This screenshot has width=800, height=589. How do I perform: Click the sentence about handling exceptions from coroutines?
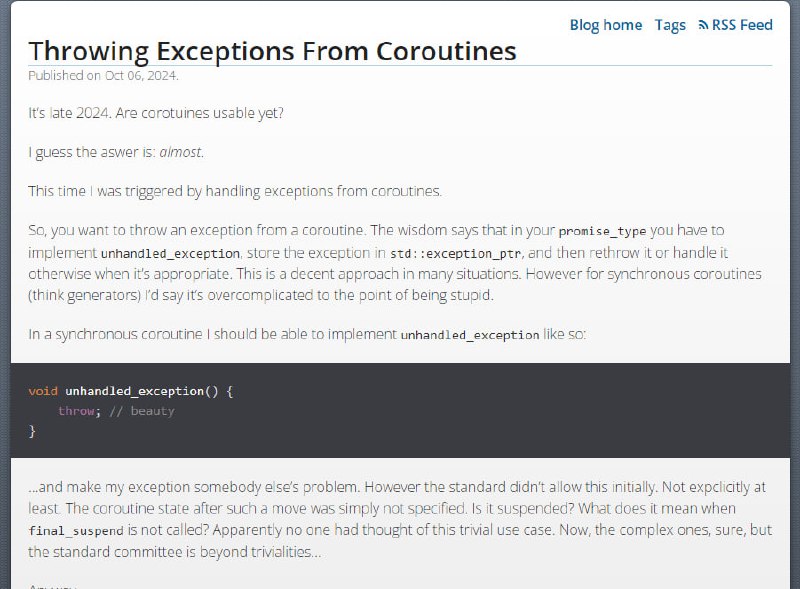(x=235, y=191)
